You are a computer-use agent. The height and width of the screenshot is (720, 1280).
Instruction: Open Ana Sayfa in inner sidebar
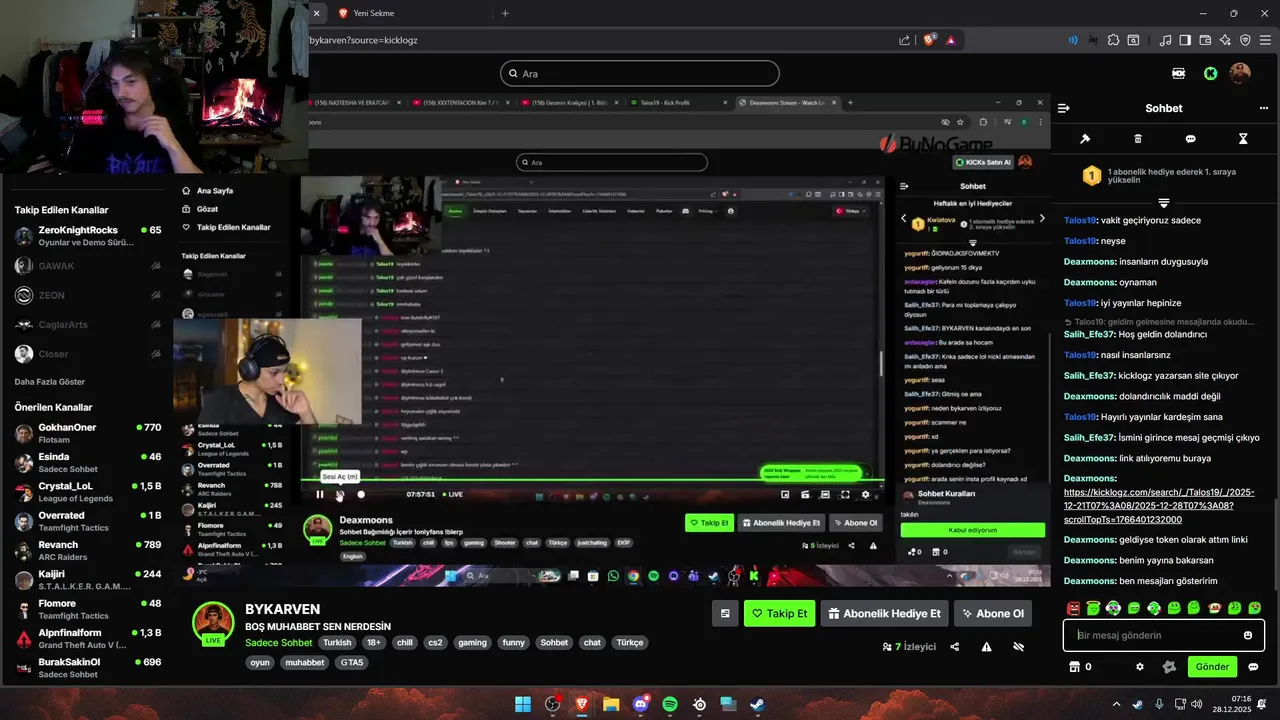208,190
